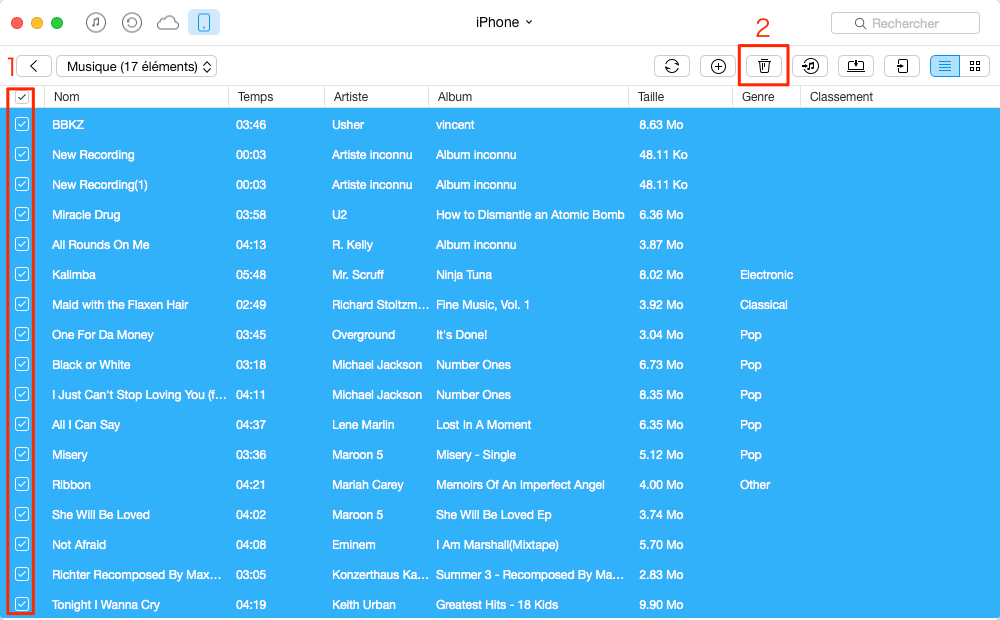This screenshot has width=1000, height=620.
Task: Click album Lost In A Moment
Action: pos(483,425)
